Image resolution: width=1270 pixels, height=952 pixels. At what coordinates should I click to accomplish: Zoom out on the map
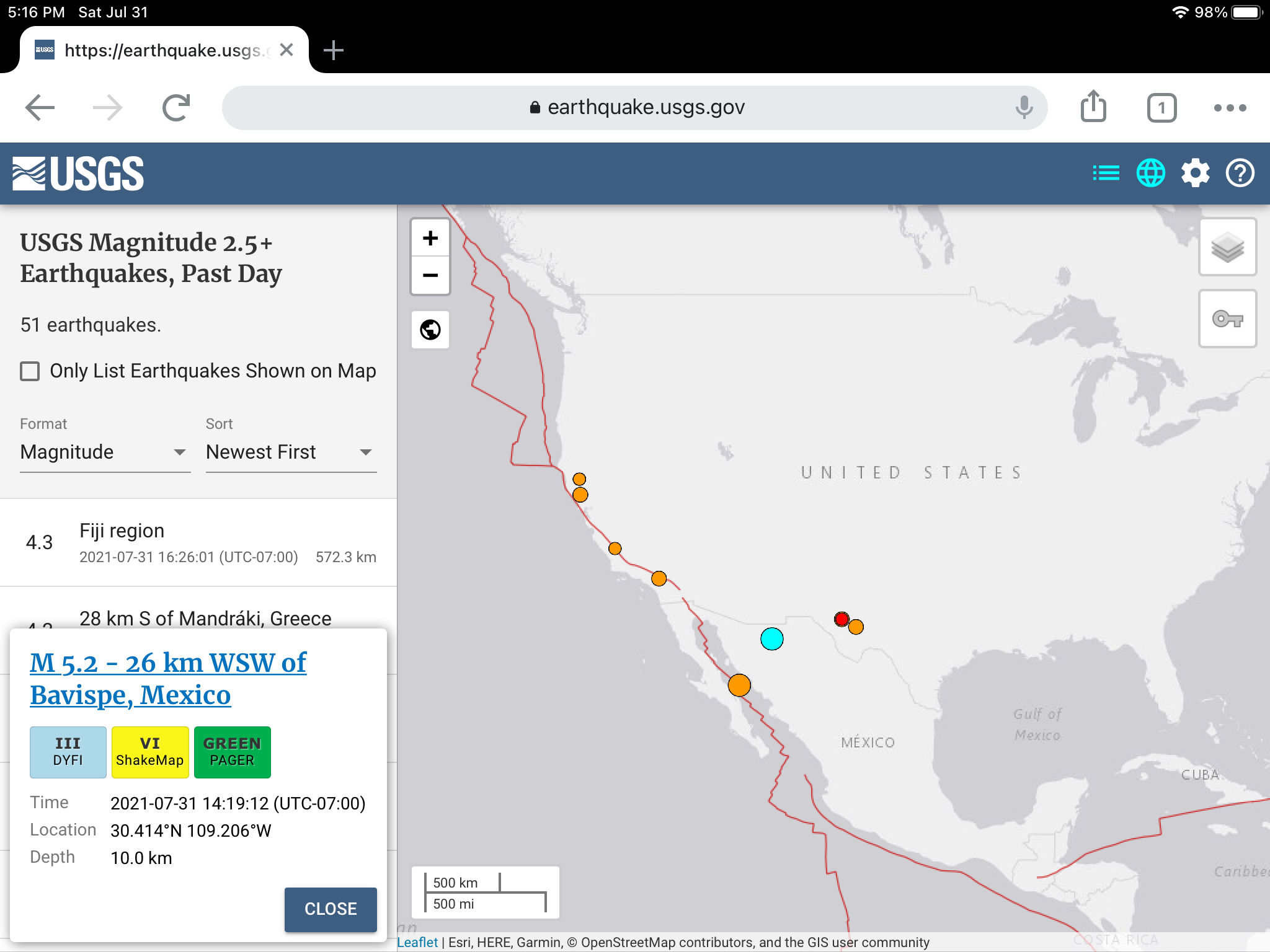pyautogui.click(x=430, y=275)
